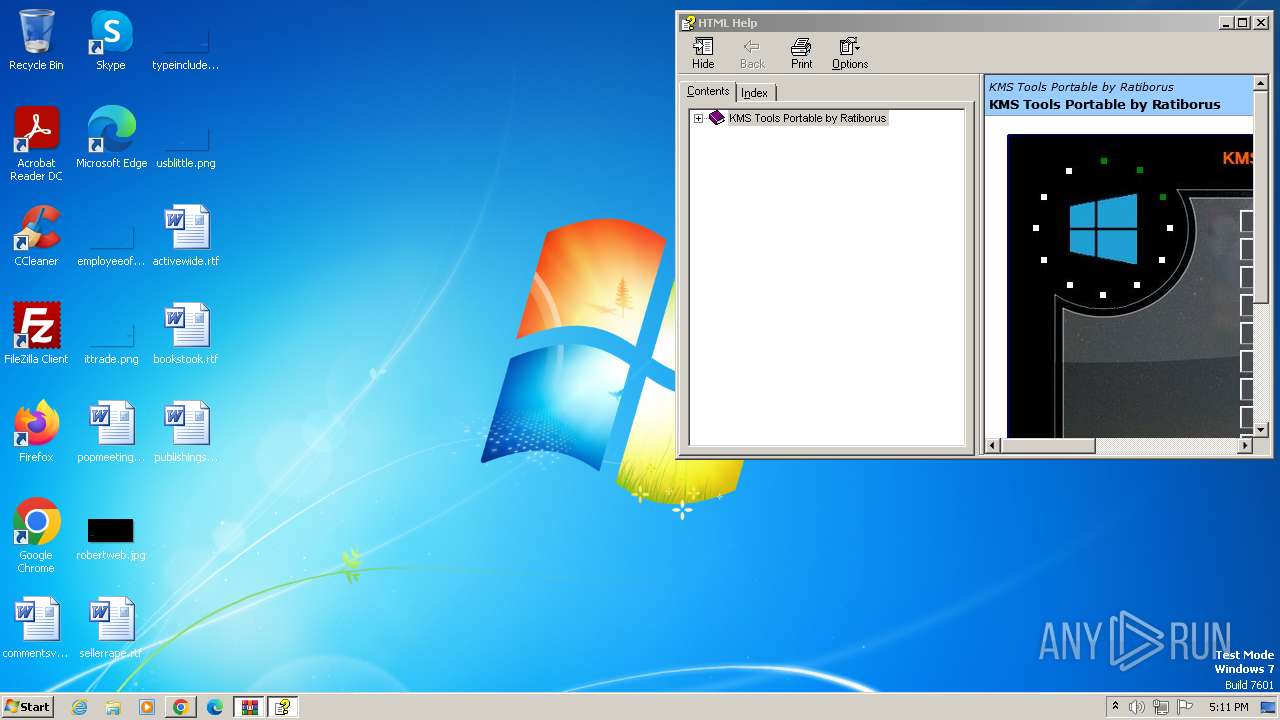Click the help pane horizontal scroll right arrow
The height and width of the screenshot is (720, 1280).
point(1245,445)
